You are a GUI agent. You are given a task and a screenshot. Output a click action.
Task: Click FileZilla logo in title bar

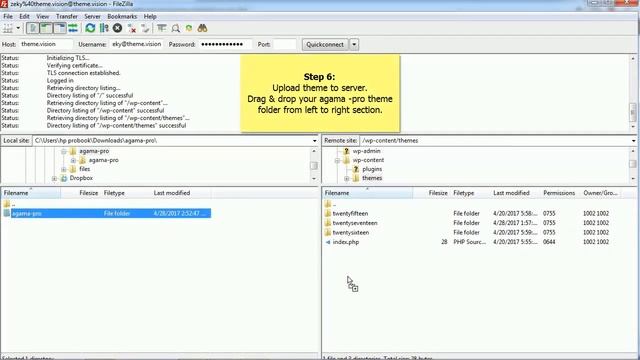pos(4,4)
